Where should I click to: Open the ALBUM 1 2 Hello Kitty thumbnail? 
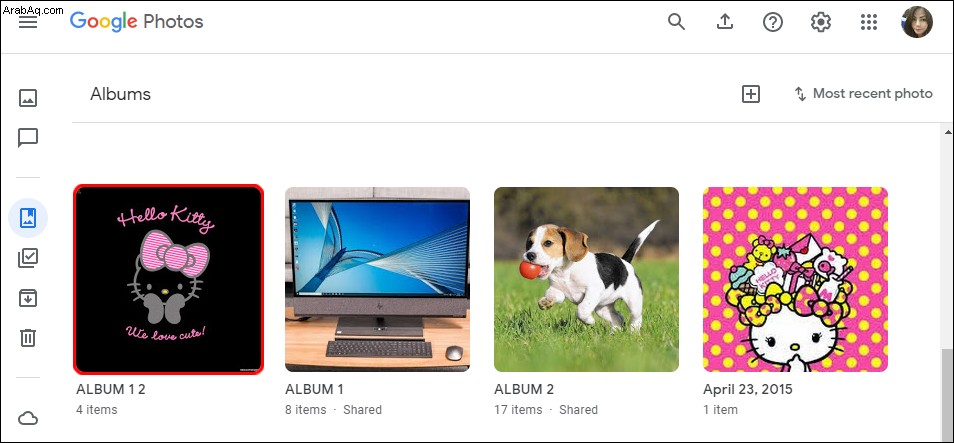pyautogui.click(x=169, y=279)
